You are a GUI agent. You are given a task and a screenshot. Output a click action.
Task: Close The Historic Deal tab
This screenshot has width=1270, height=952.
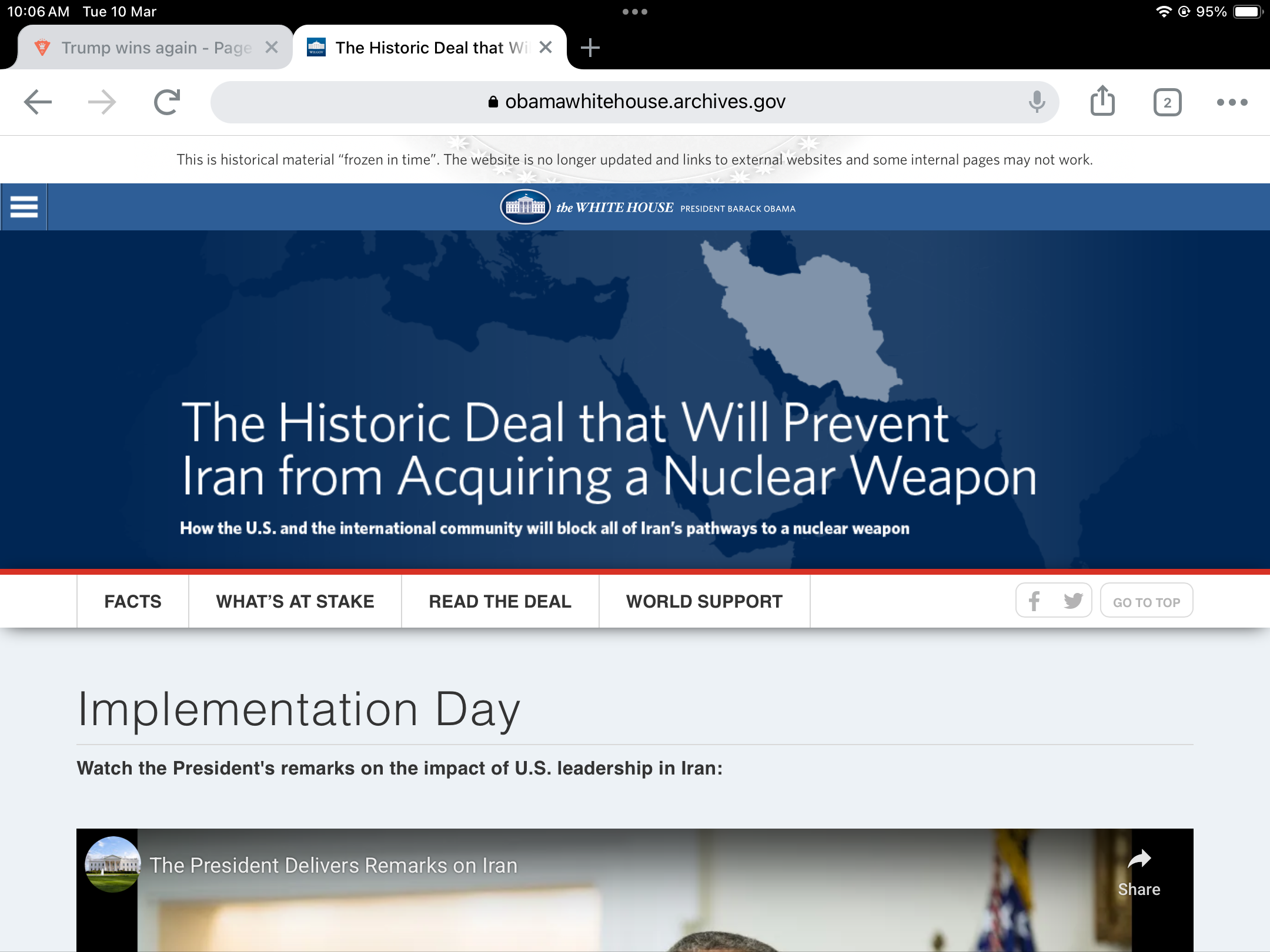point(546,47)
